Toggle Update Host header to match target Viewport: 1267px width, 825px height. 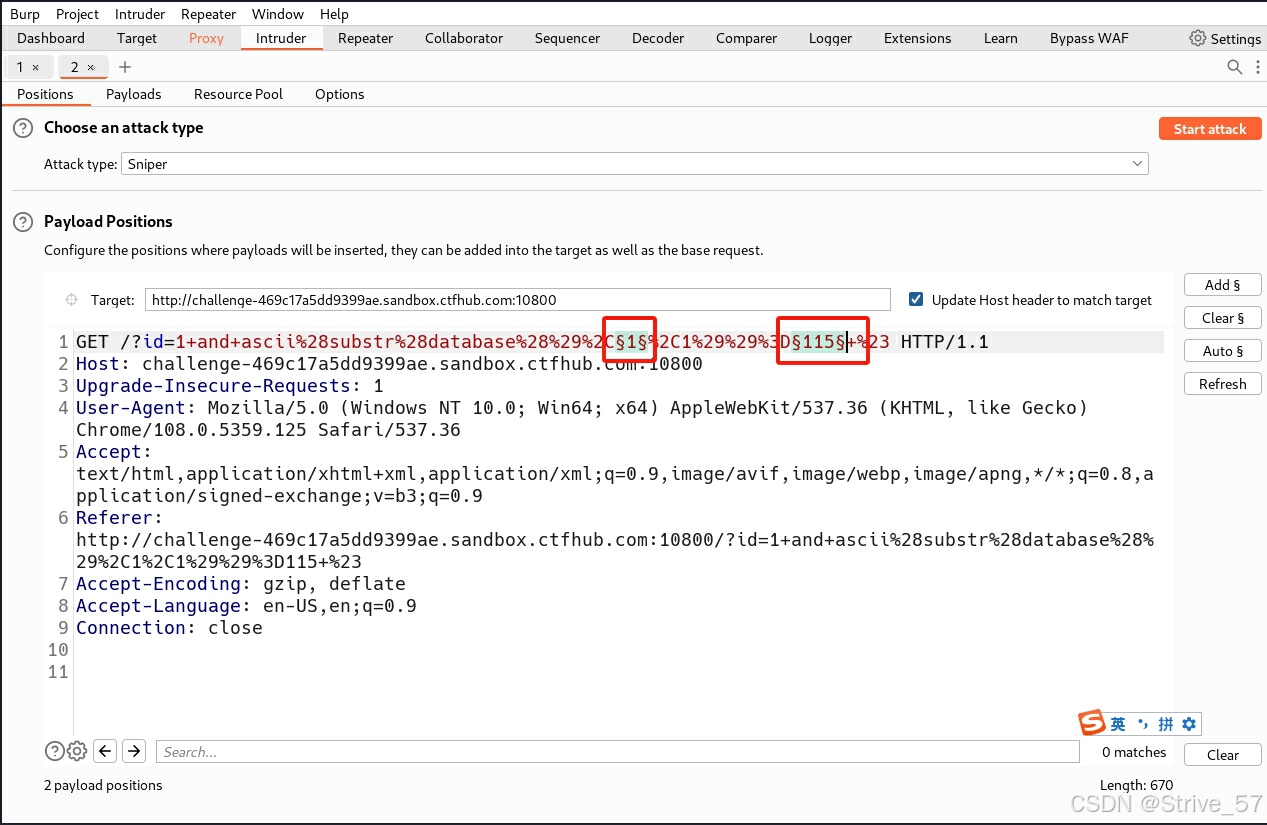coord(916,299)
